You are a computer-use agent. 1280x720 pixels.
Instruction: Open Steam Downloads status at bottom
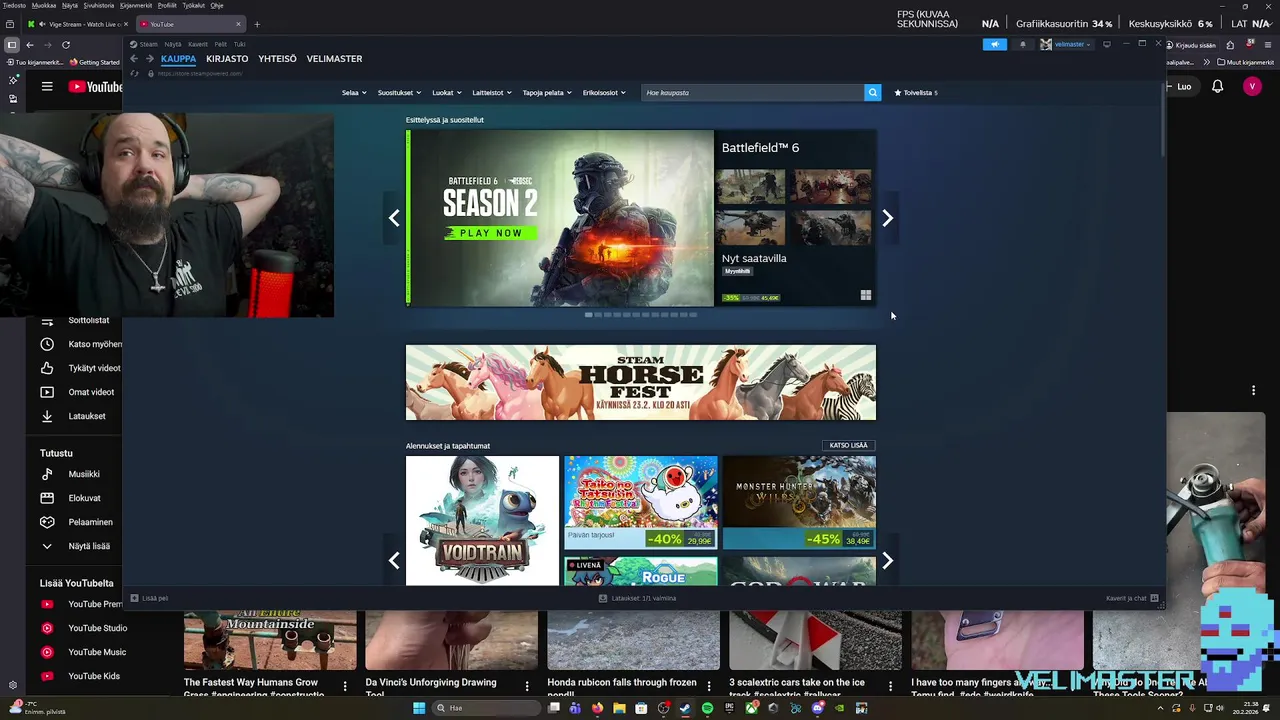(638, 598)
